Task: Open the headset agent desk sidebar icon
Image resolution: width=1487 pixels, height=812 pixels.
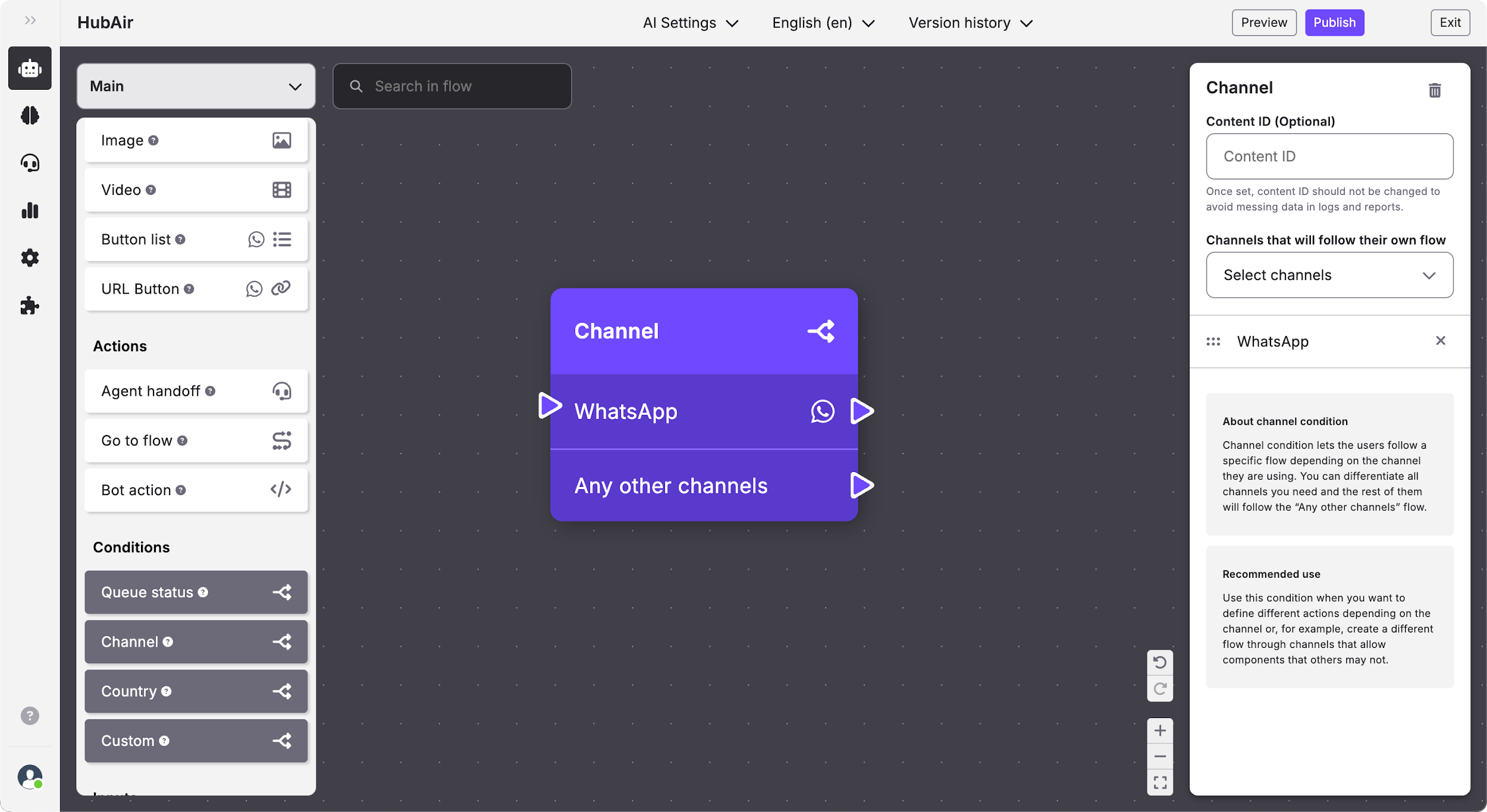Action: [30, 163]
